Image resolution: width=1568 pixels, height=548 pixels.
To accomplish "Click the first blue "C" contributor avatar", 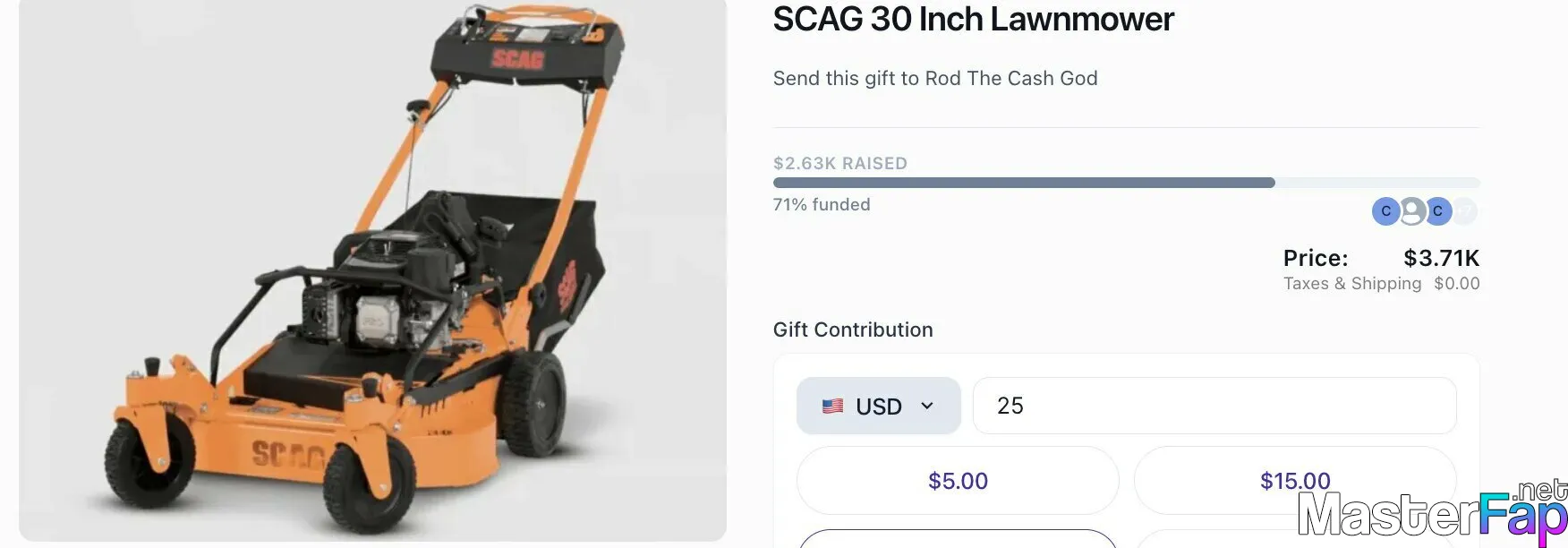I will coord(1385,211).
